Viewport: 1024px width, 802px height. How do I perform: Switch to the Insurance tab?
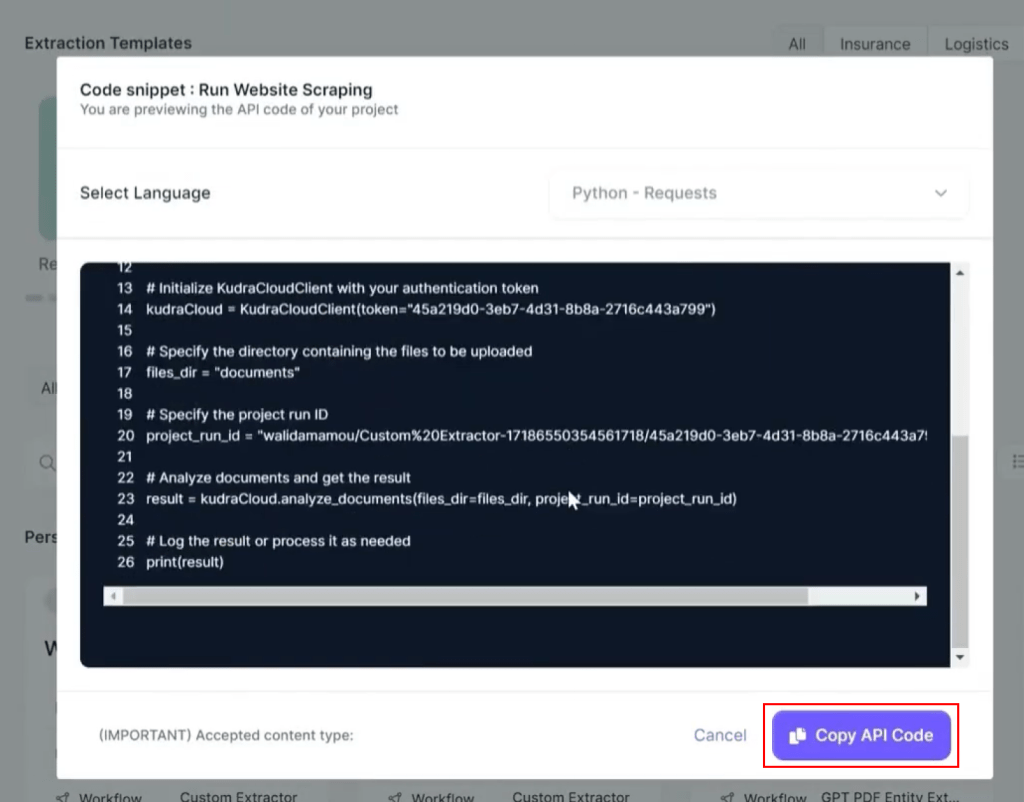(x=874, y=44)
